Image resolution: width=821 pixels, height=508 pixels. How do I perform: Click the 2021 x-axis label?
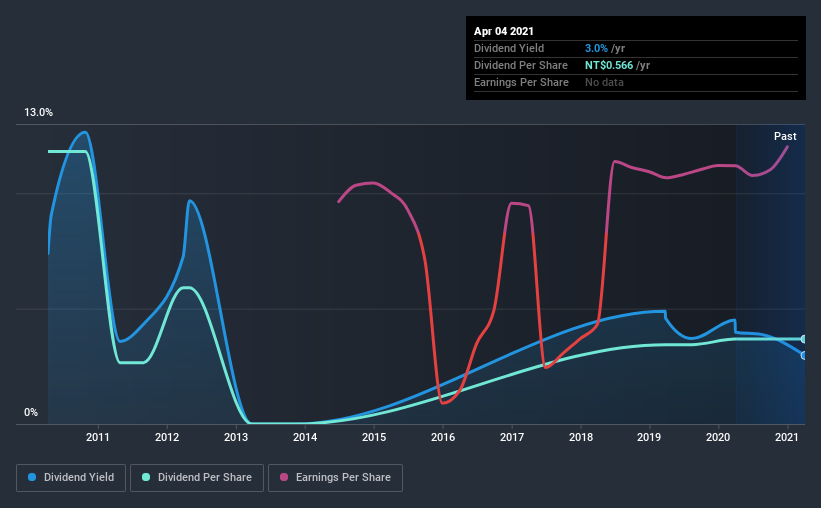(x=786, y=437)
